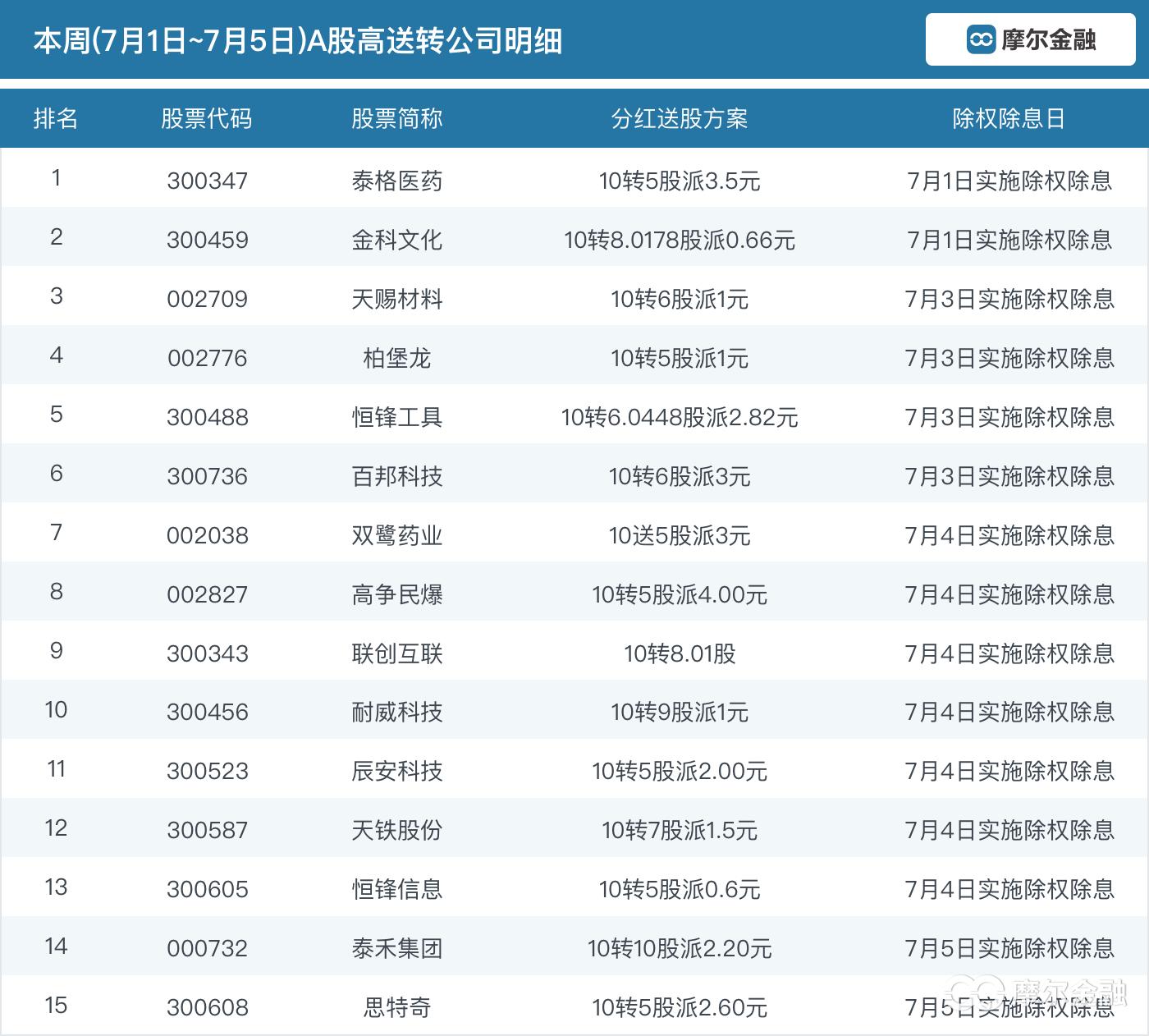Screen dimensions: 1149x1036
Task: Click the plan 10转6.0448股派2.82元
Action: (x=680, y=417)
